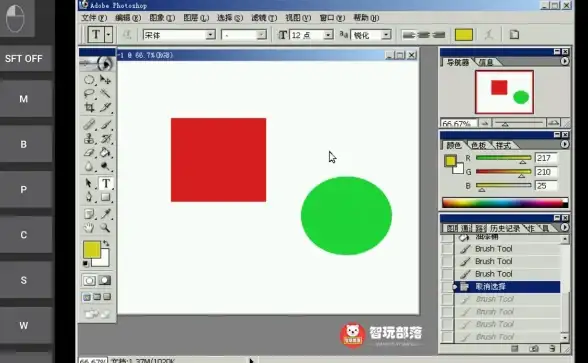This screenshot has width=588, height=363.
Task: Select the Eyedropper tool
Action: click(x=105, y=214)
